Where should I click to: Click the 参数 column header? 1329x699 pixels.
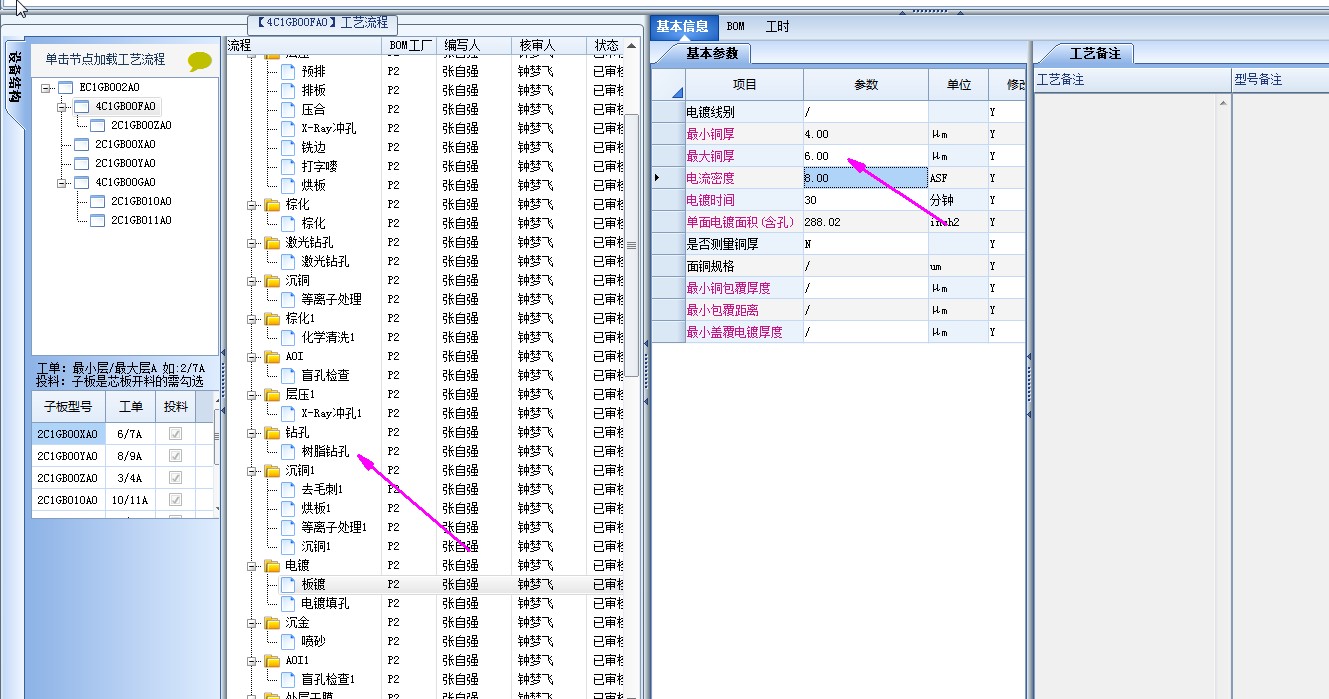(865, 85)
